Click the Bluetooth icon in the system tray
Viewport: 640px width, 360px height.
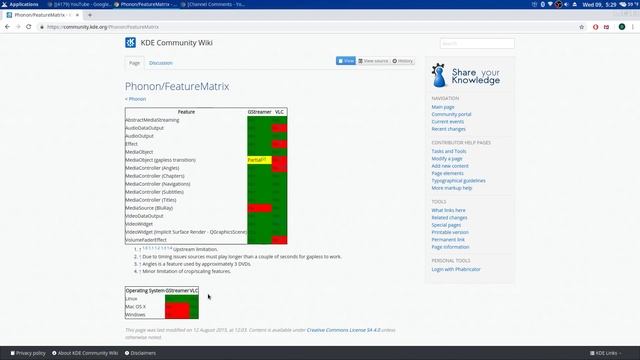pyautogui.click(x=543, y=4)
